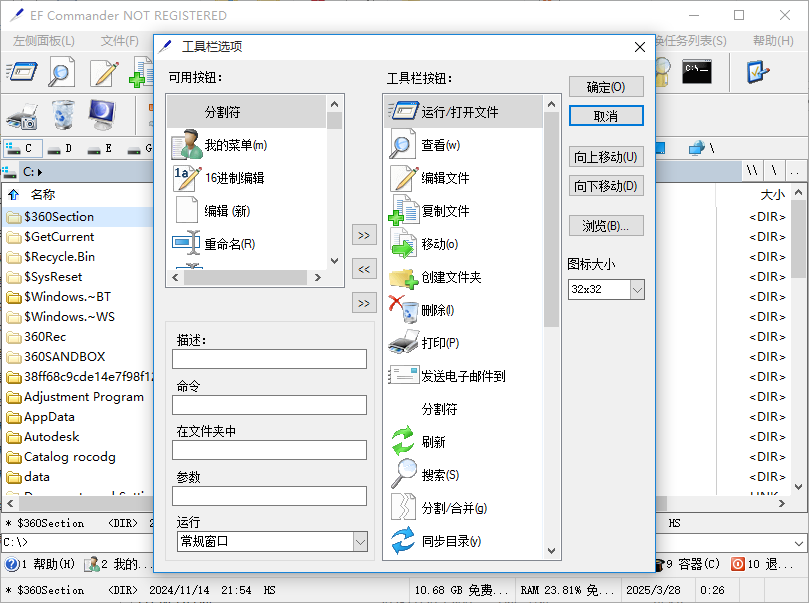Click the edit pencil icon in main toolbar
The height and width of the screenshot is (603, 809).
click(x=104, y=72)
